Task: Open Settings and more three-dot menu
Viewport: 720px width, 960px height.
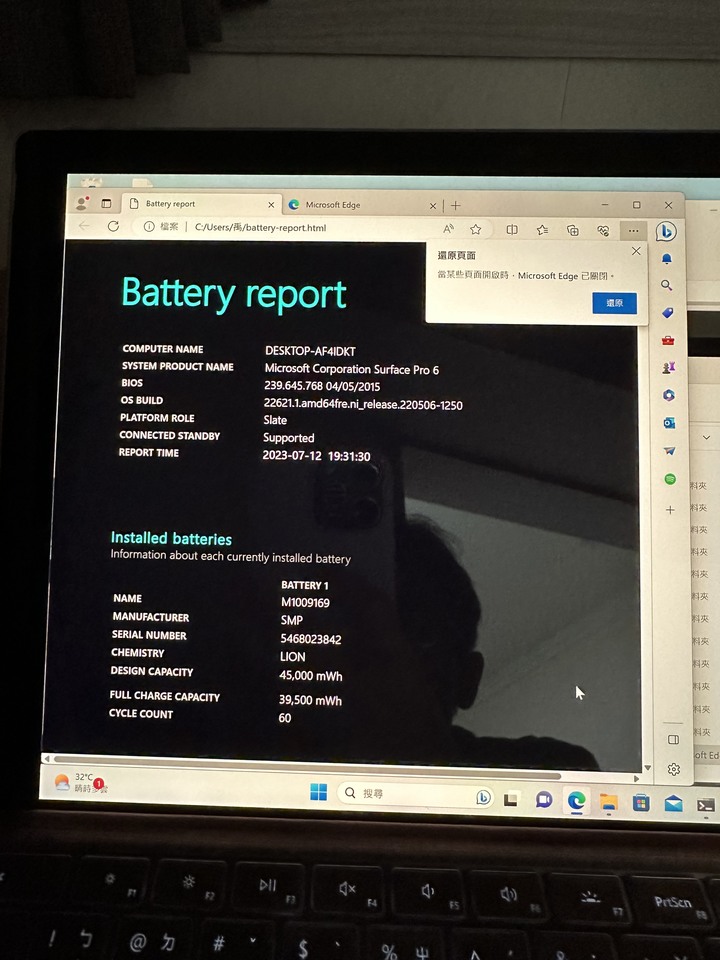Action: tap(633, 231)
